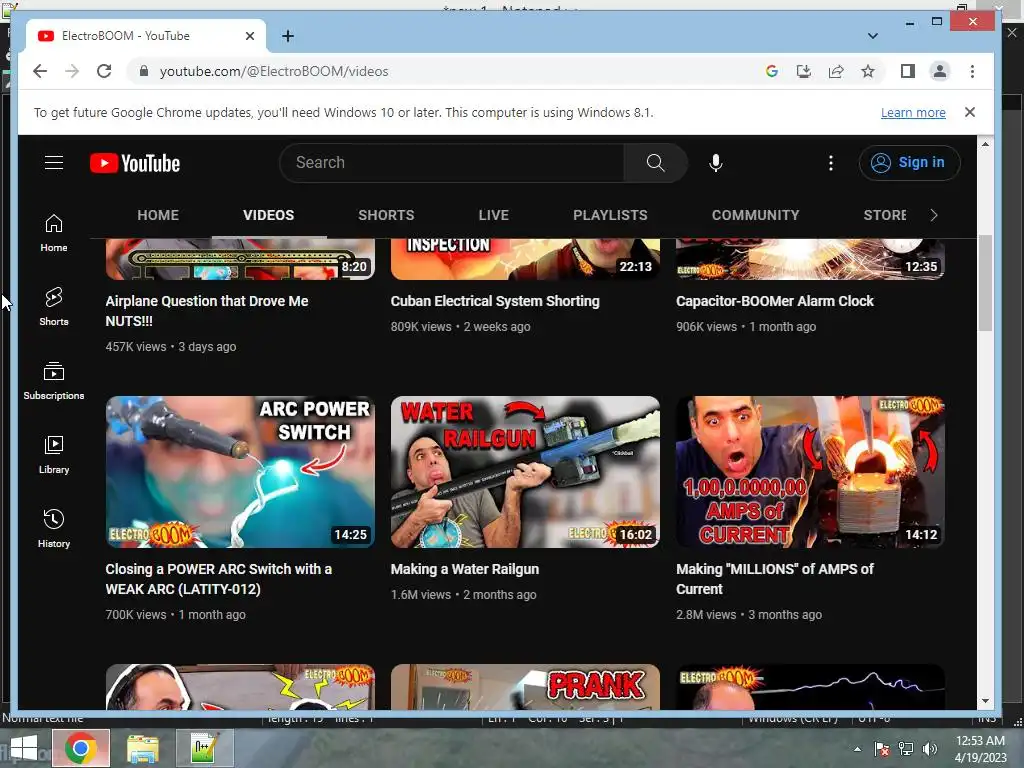The image size is (1024, 768).
Task: Open "Capacitor-BOOMer Alarm Clock" video title
Action: [775, 301]
